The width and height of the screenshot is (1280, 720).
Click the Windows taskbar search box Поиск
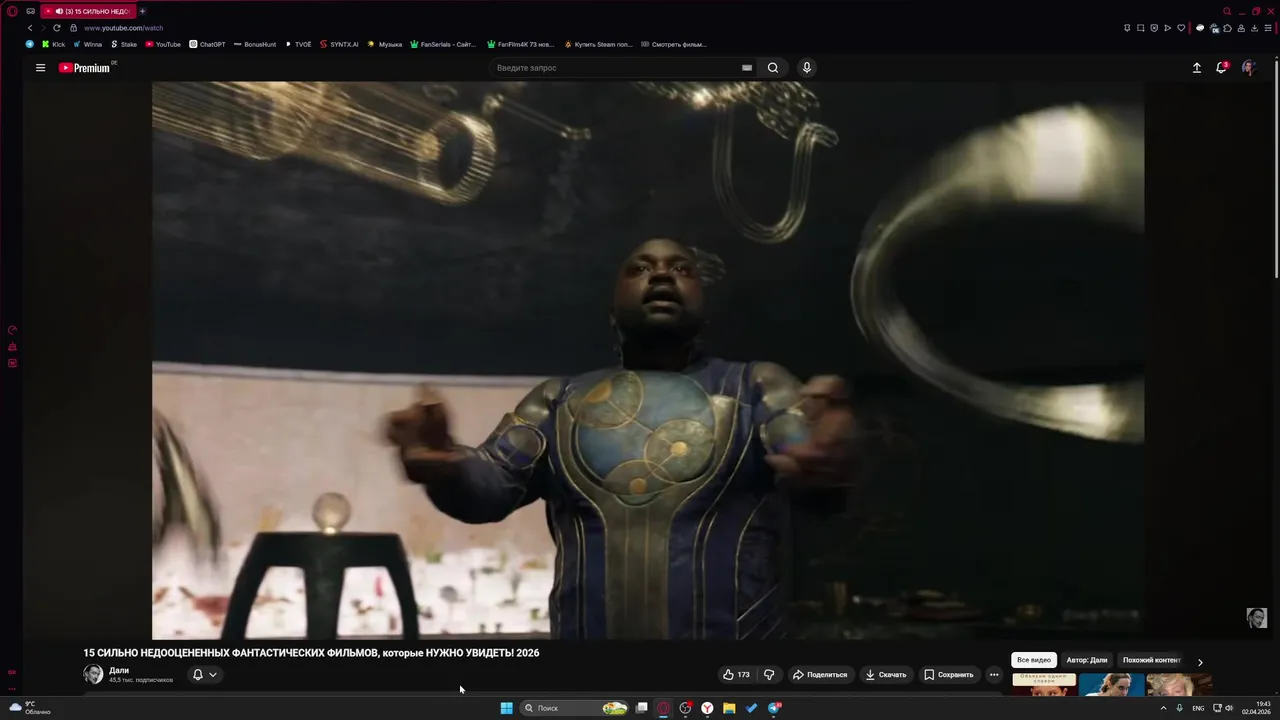(574, 708)
